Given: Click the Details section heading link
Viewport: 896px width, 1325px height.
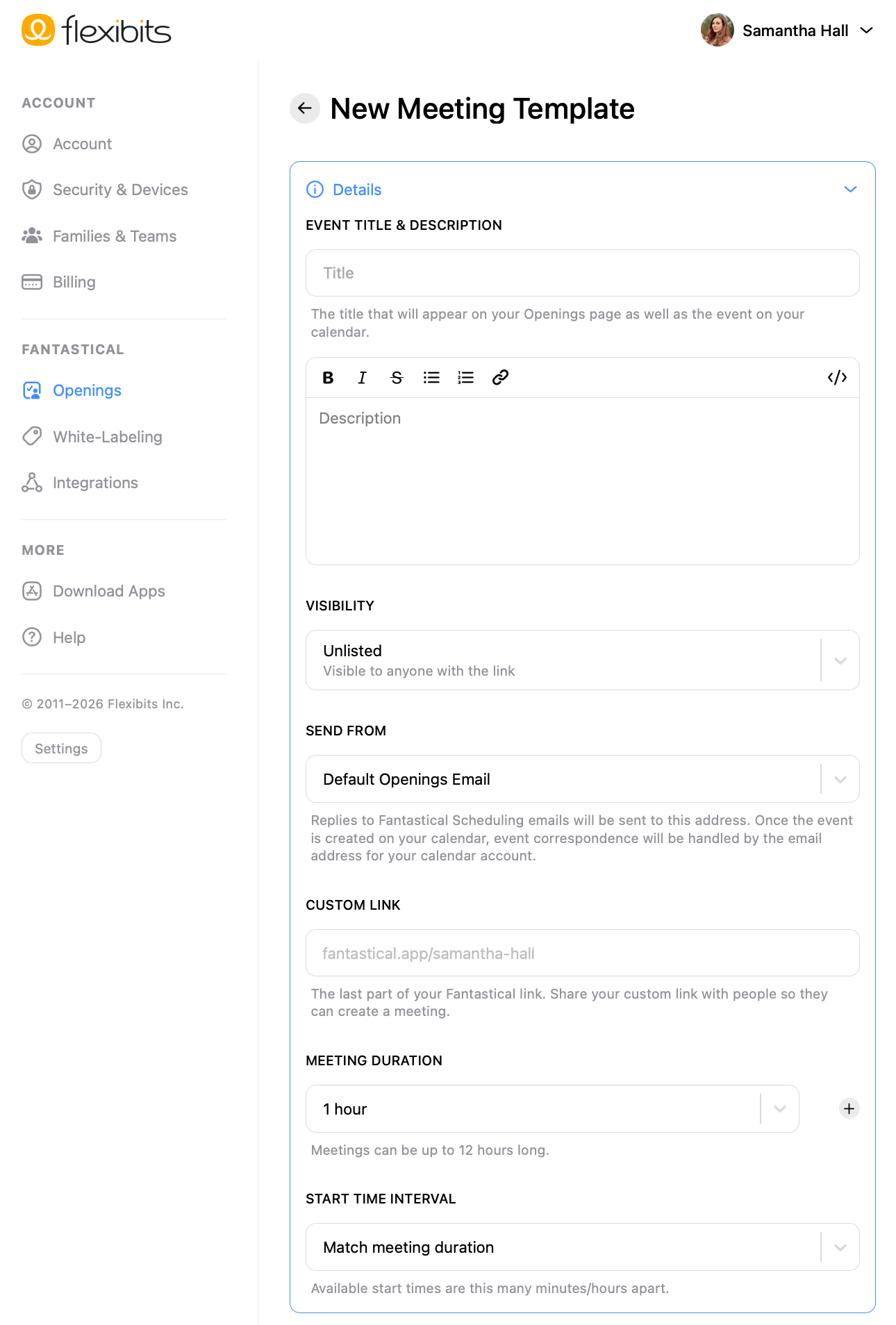Looking at the screenshot, I should [x=357, y=190].
